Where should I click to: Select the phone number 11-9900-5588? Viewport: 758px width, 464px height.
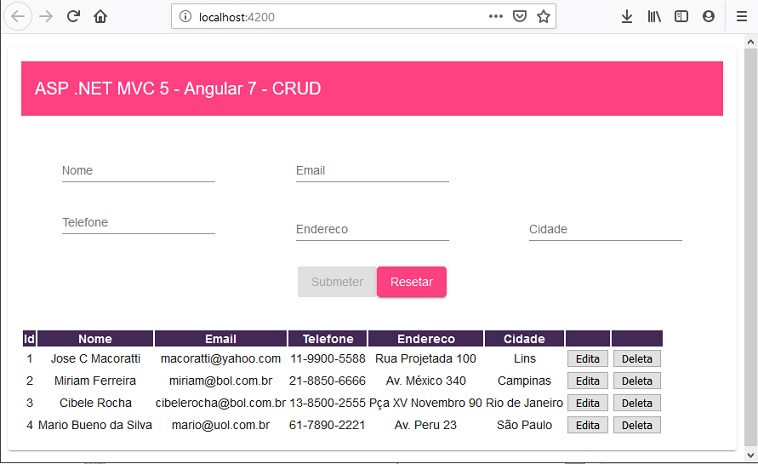point(328,359)
